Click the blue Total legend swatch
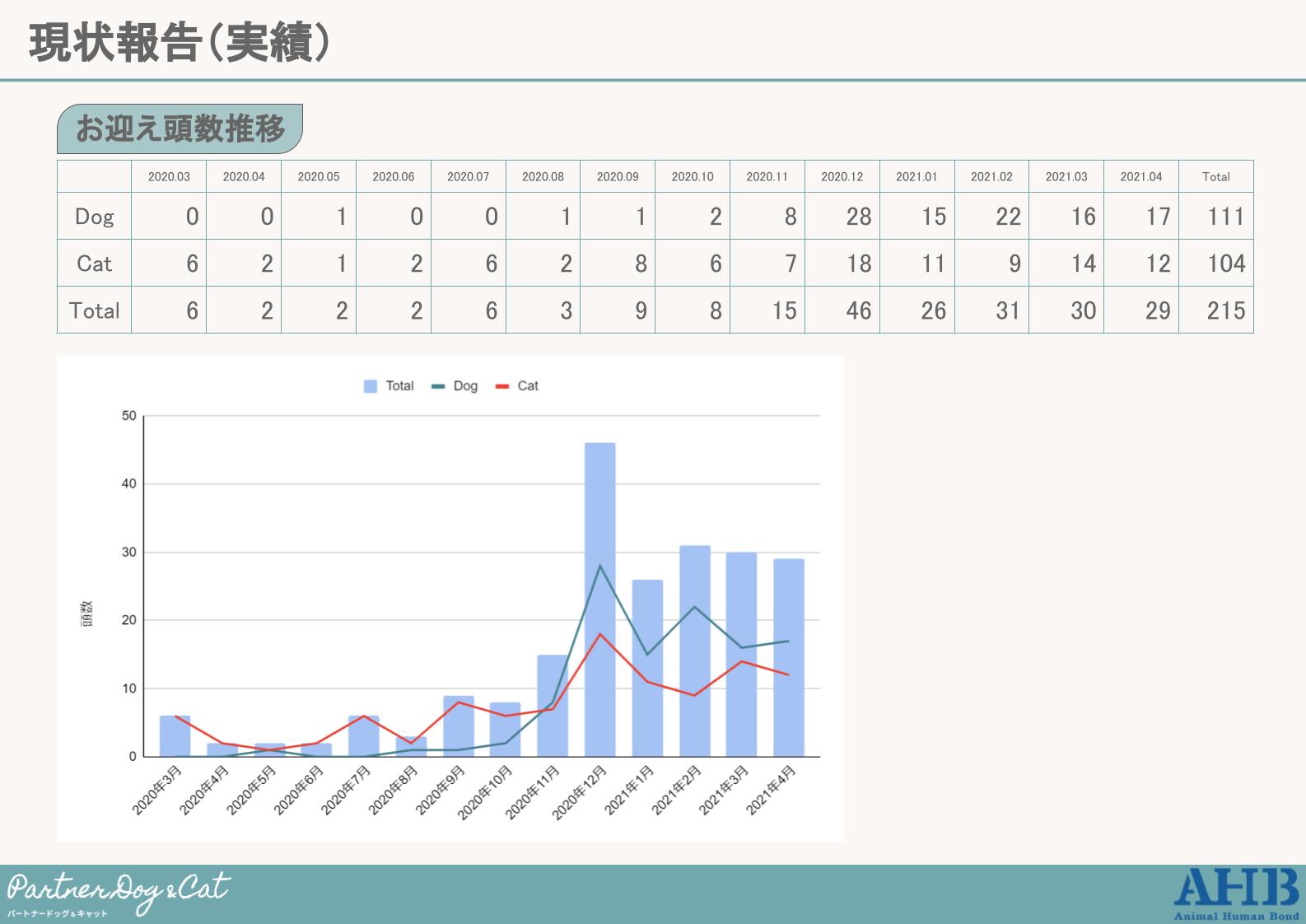 point(371,386)
